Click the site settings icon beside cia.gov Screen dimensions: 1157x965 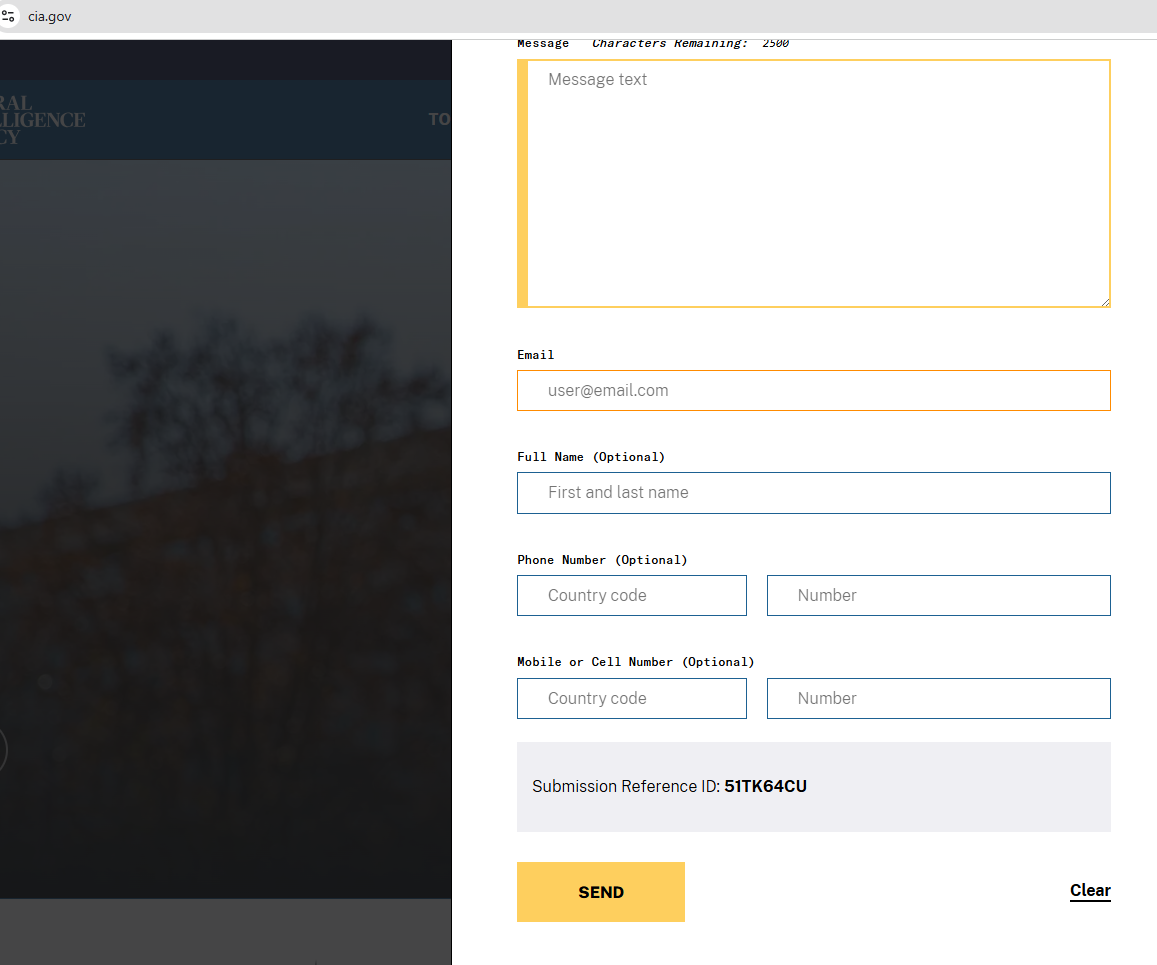pos(7,16)
